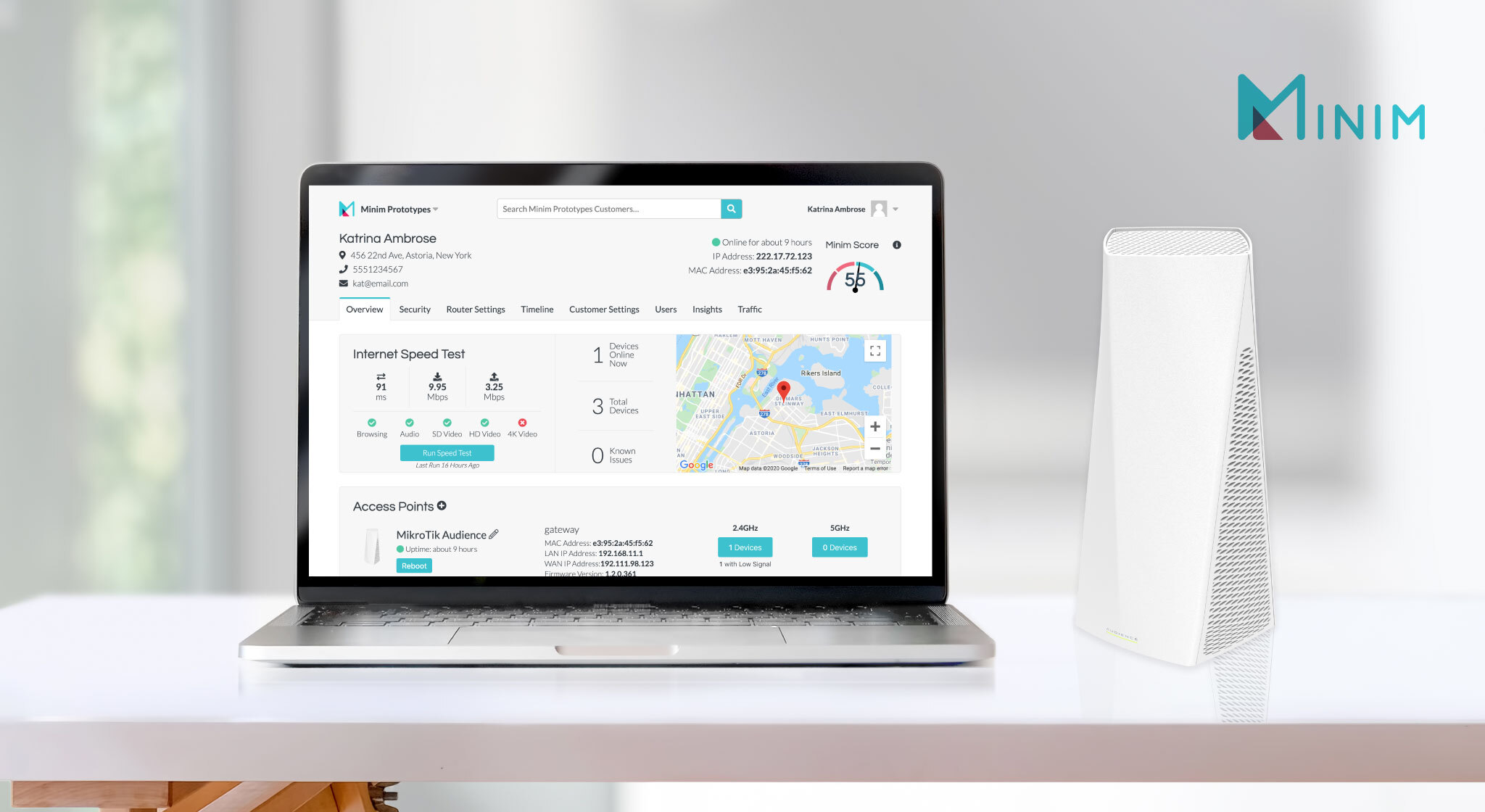1485x812 pixels.
Task: Click the map expand fullscreen icon
Action: [x=874, y=352]
